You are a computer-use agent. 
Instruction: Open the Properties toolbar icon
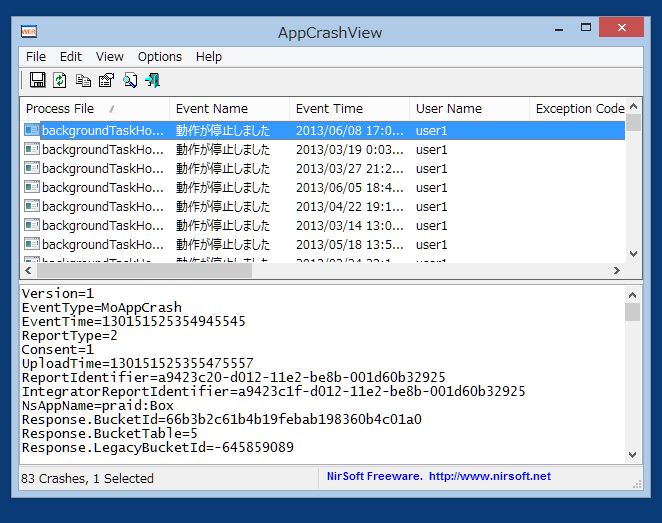click(106, 80)
